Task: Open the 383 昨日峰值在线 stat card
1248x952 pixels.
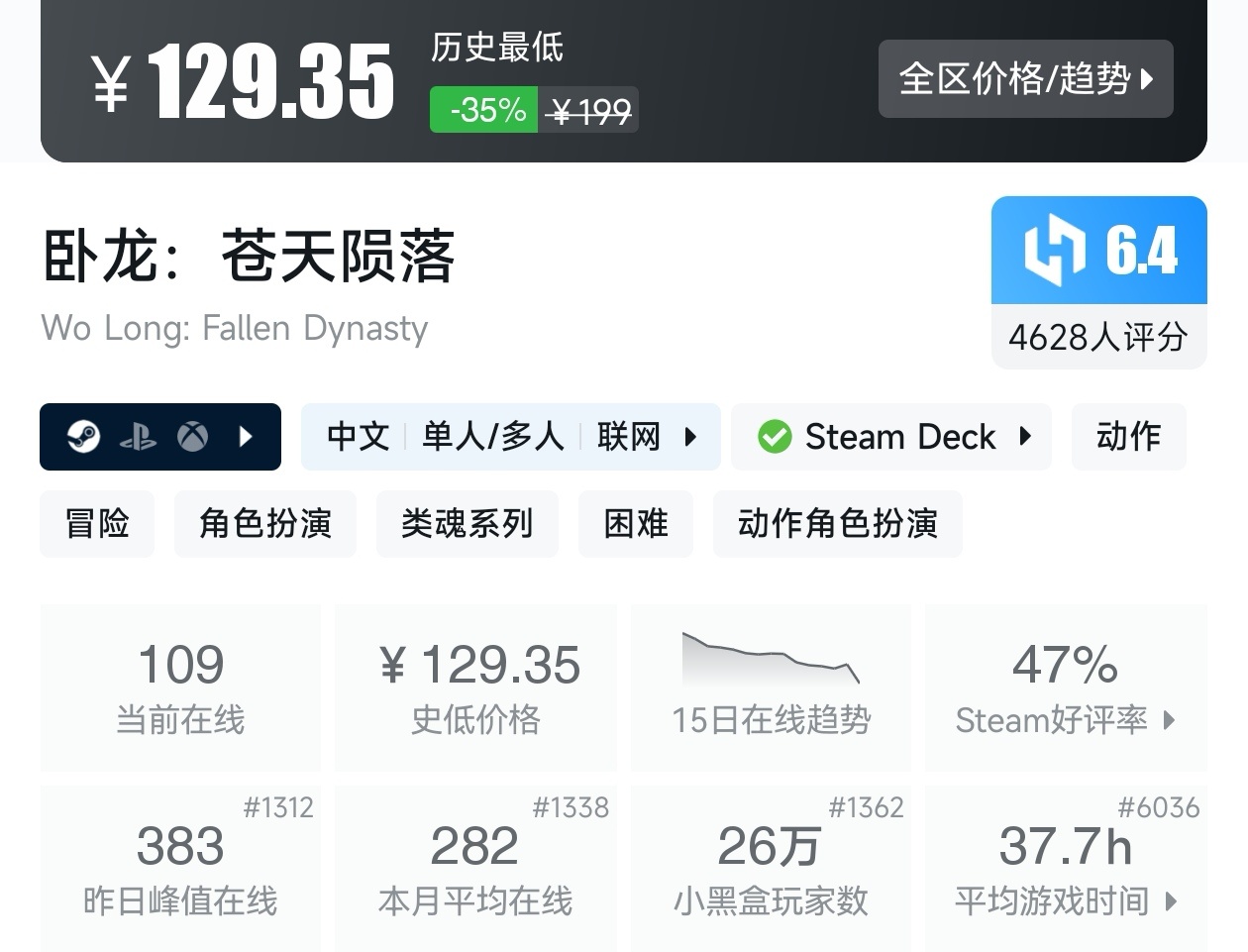Action: 180,868
